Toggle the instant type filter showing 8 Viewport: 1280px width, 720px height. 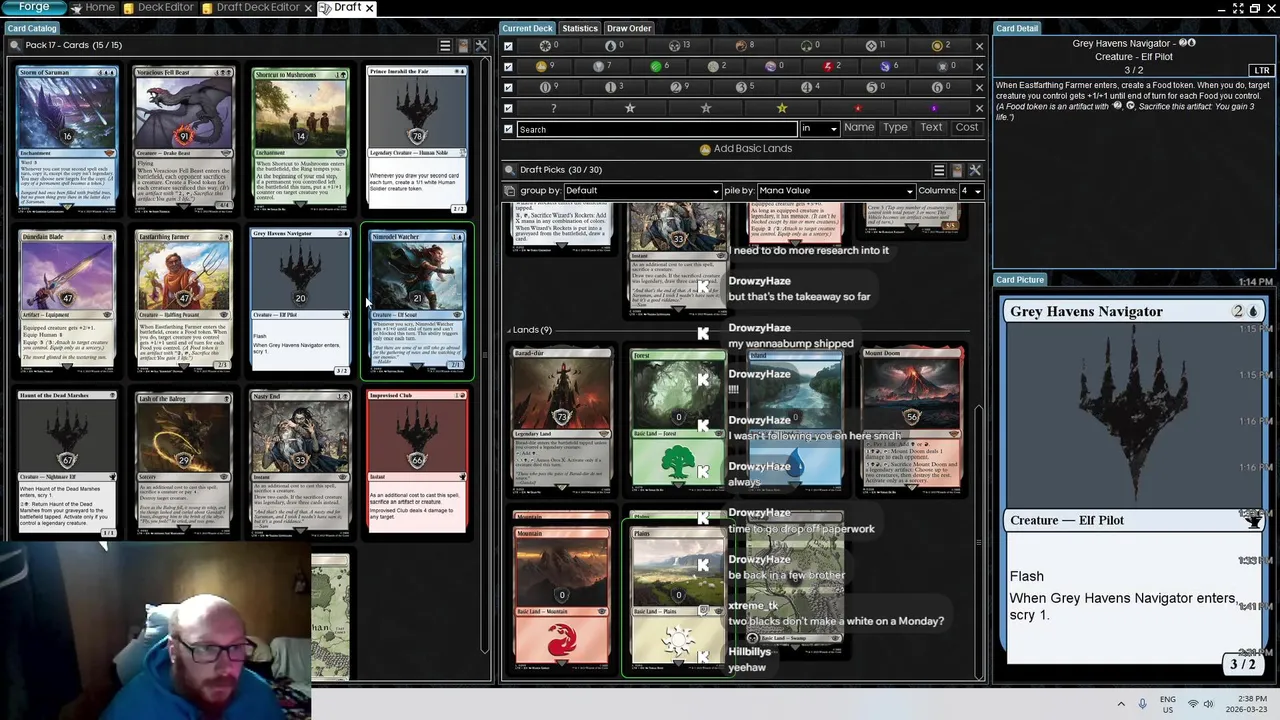[745, 46]
